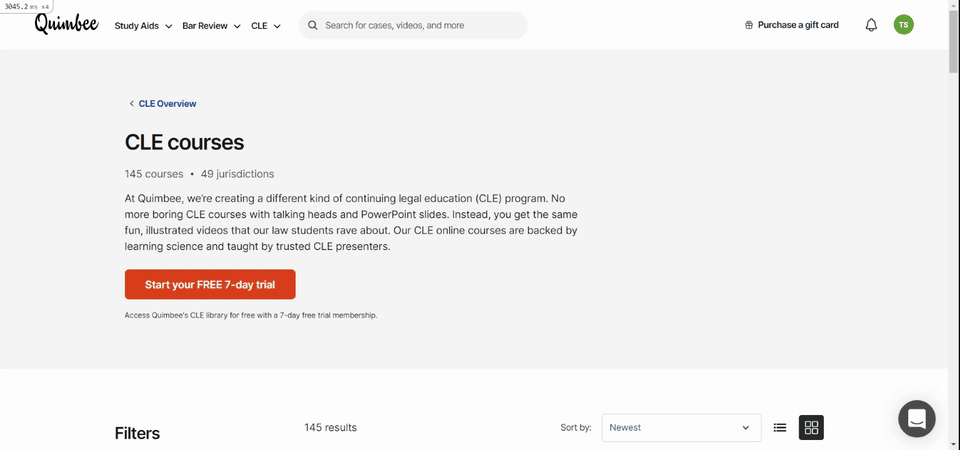Click the gift card icon
The height and width of the screenshot is (450, 960).
[749, 25]
